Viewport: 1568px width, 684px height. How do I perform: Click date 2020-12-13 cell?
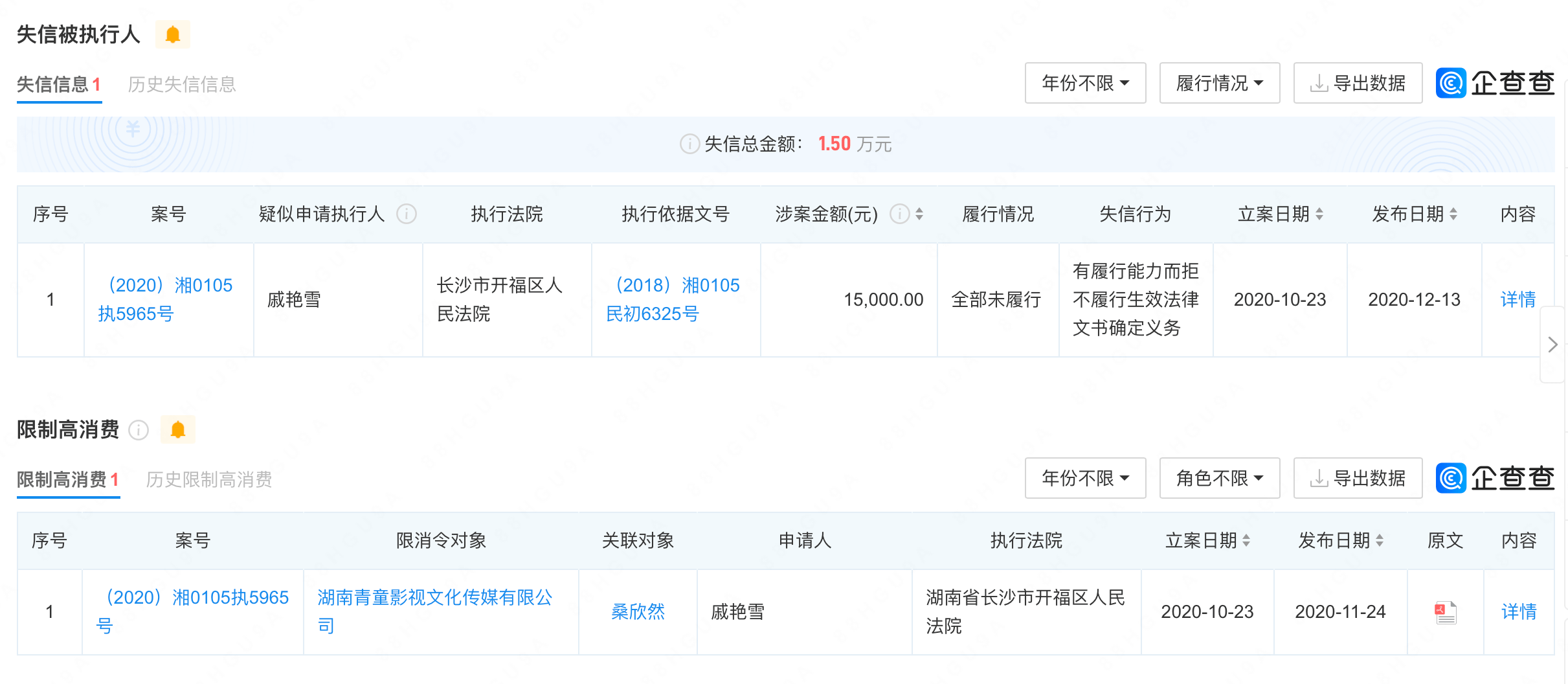coord(1414,299)
